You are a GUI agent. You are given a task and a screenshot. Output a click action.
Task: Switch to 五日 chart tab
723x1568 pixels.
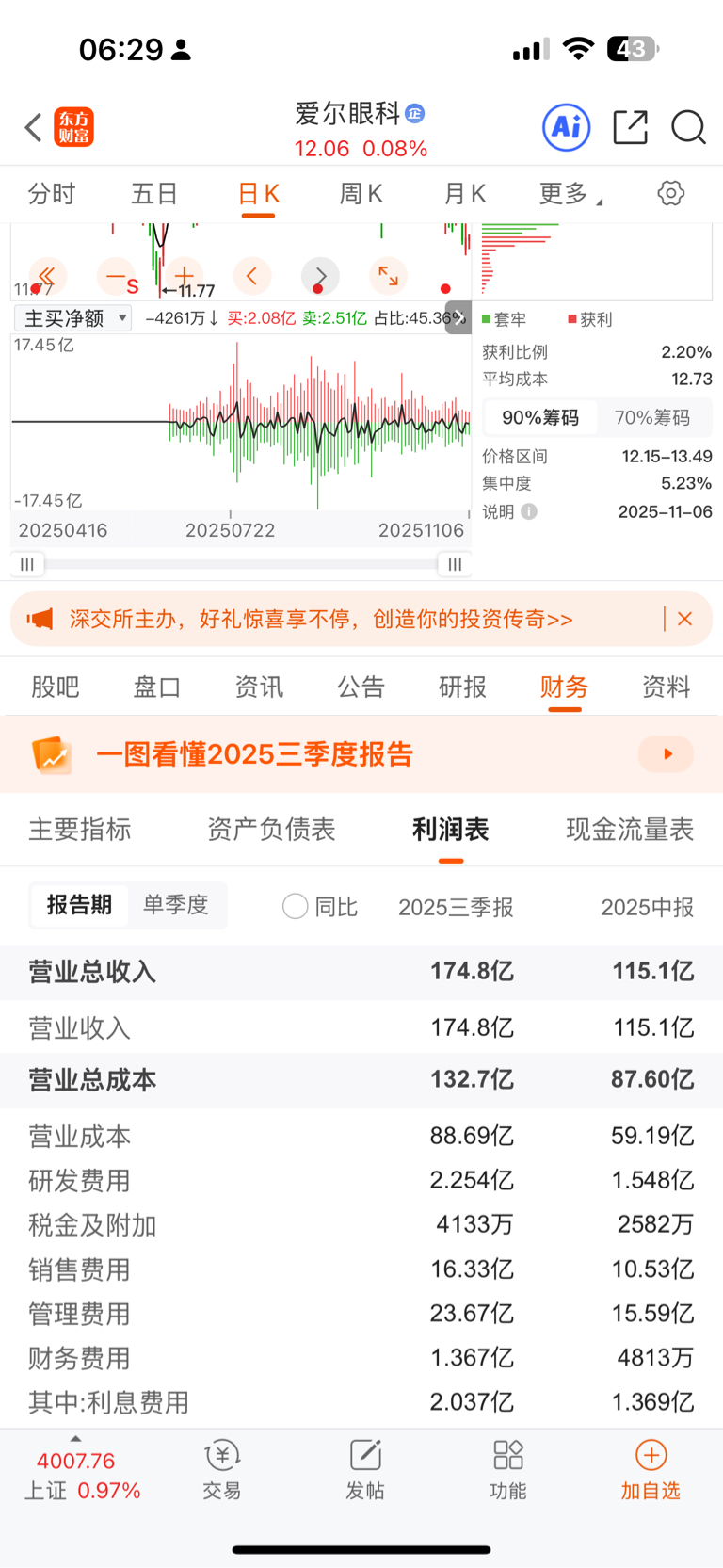click(x=154, y=194)
